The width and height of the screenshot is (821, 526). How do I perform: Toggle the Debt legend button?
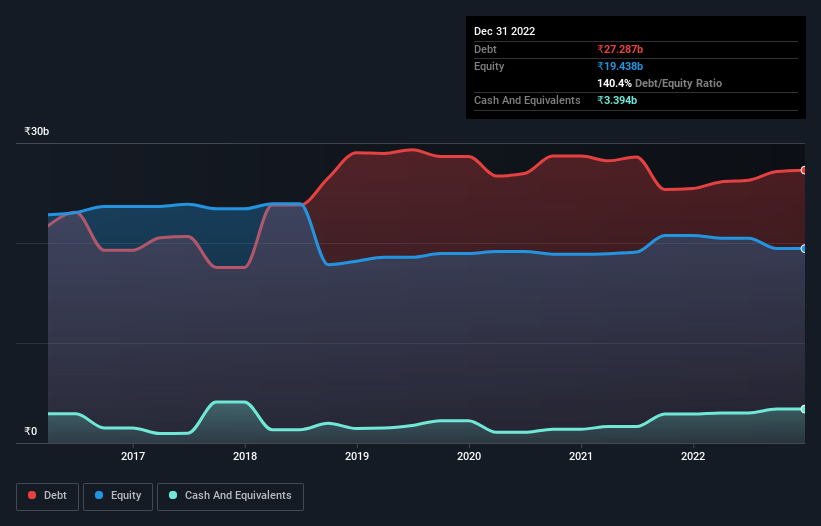pyautogui.click(x=48, y=496)
